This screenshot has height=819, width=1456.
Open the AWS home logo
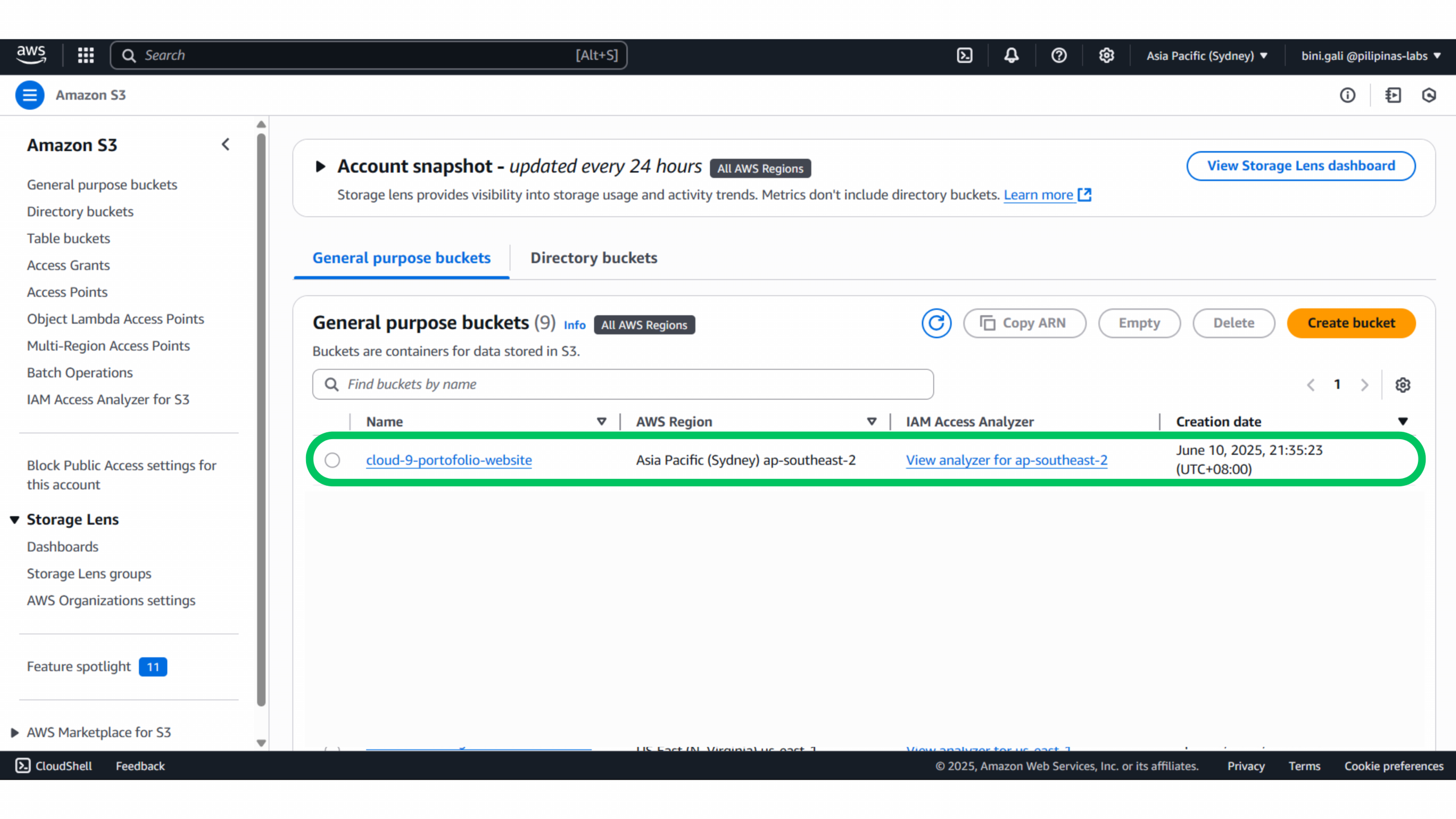pos(31,55)
